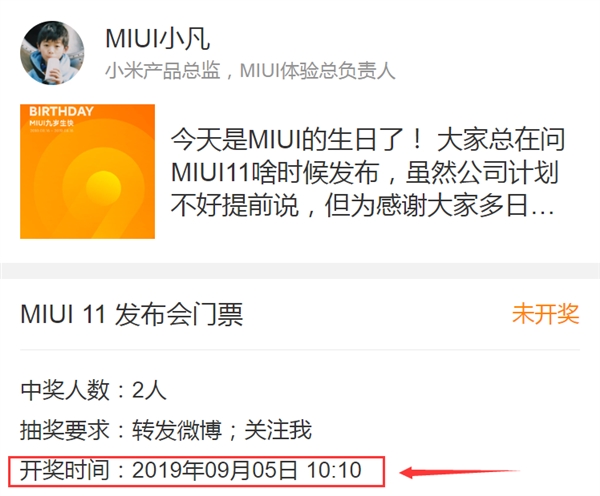The height and width of the screenshot is (496, 600).
Task: Open MIUI小凡's profile avatar
Action: [52, 53]
